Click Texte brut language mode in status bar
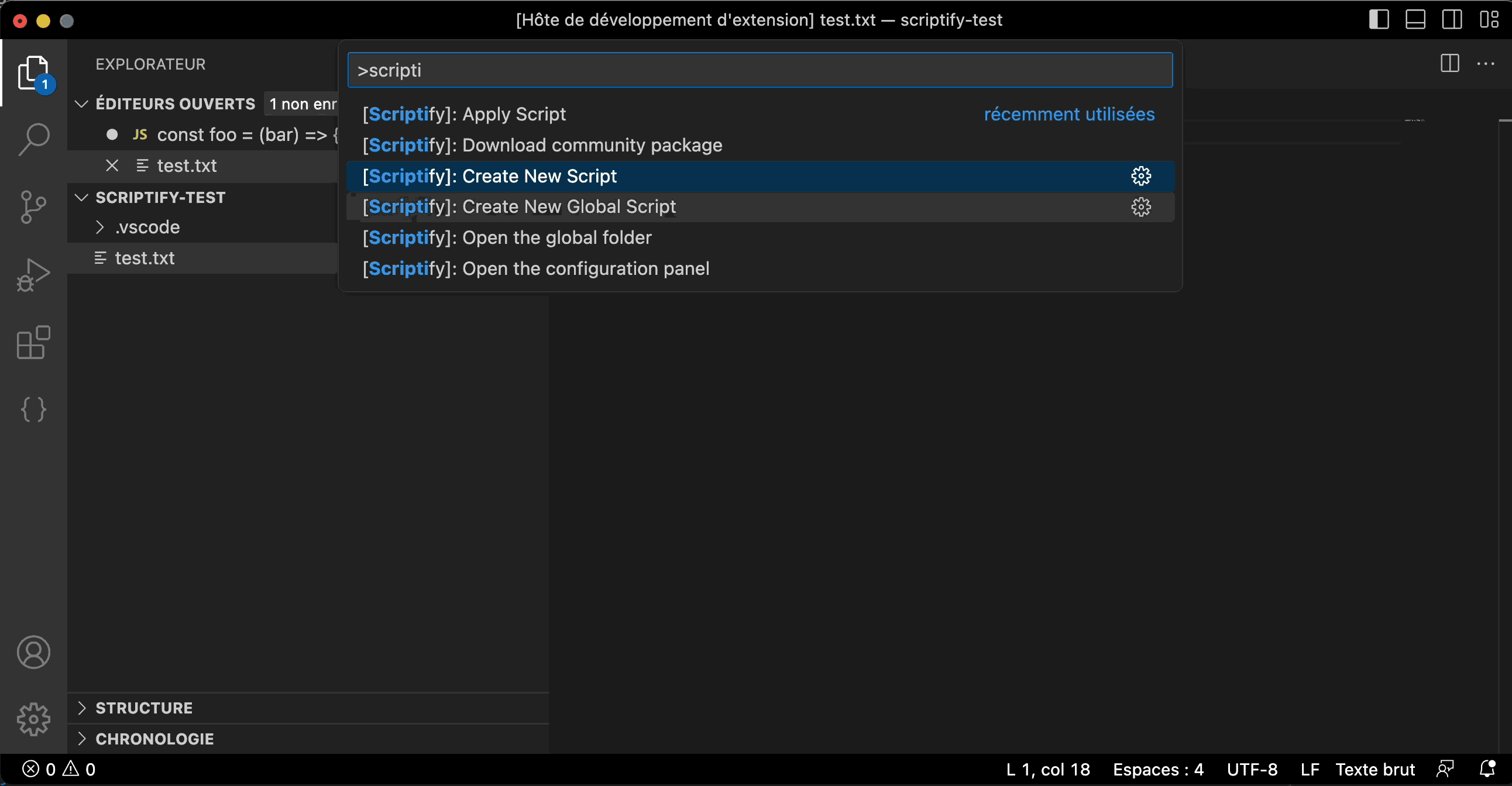This screenshot has width=1512, height=786. [1375, 770]
